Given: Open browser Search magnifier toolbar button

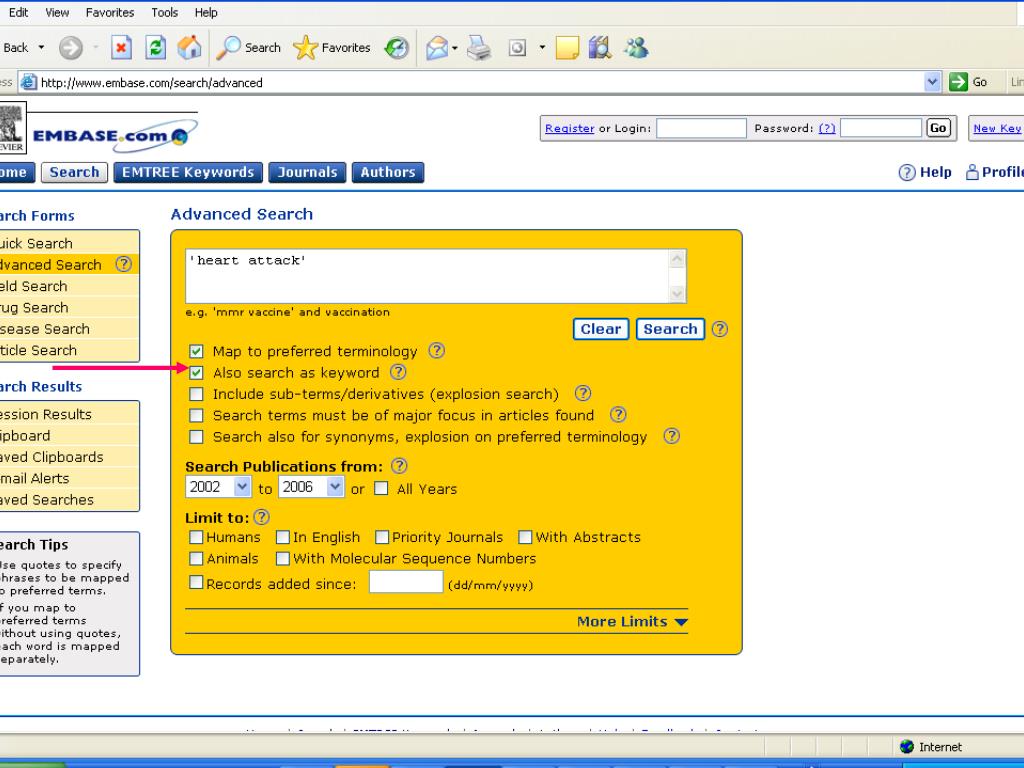Looking at the screenshot, I should point(249,48).
